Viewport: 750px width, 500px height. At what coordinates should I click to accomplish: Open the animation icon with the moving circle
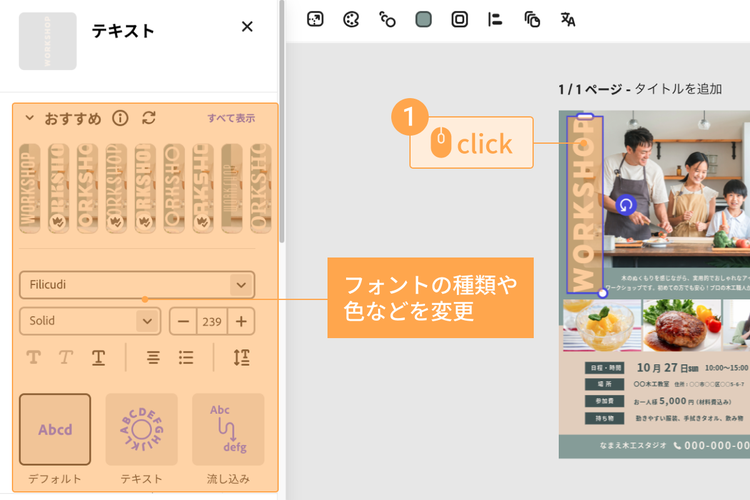pos(387,19)
